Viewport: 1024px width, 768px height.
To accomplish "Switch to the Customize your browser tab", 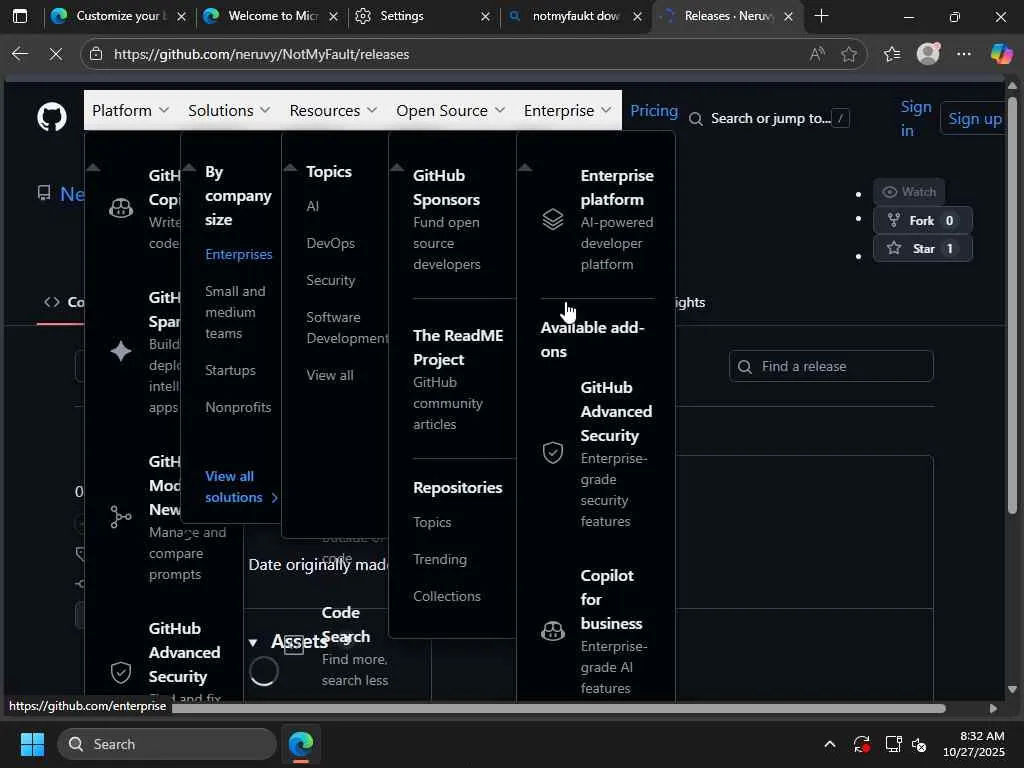I will click(x=118, y=16).
